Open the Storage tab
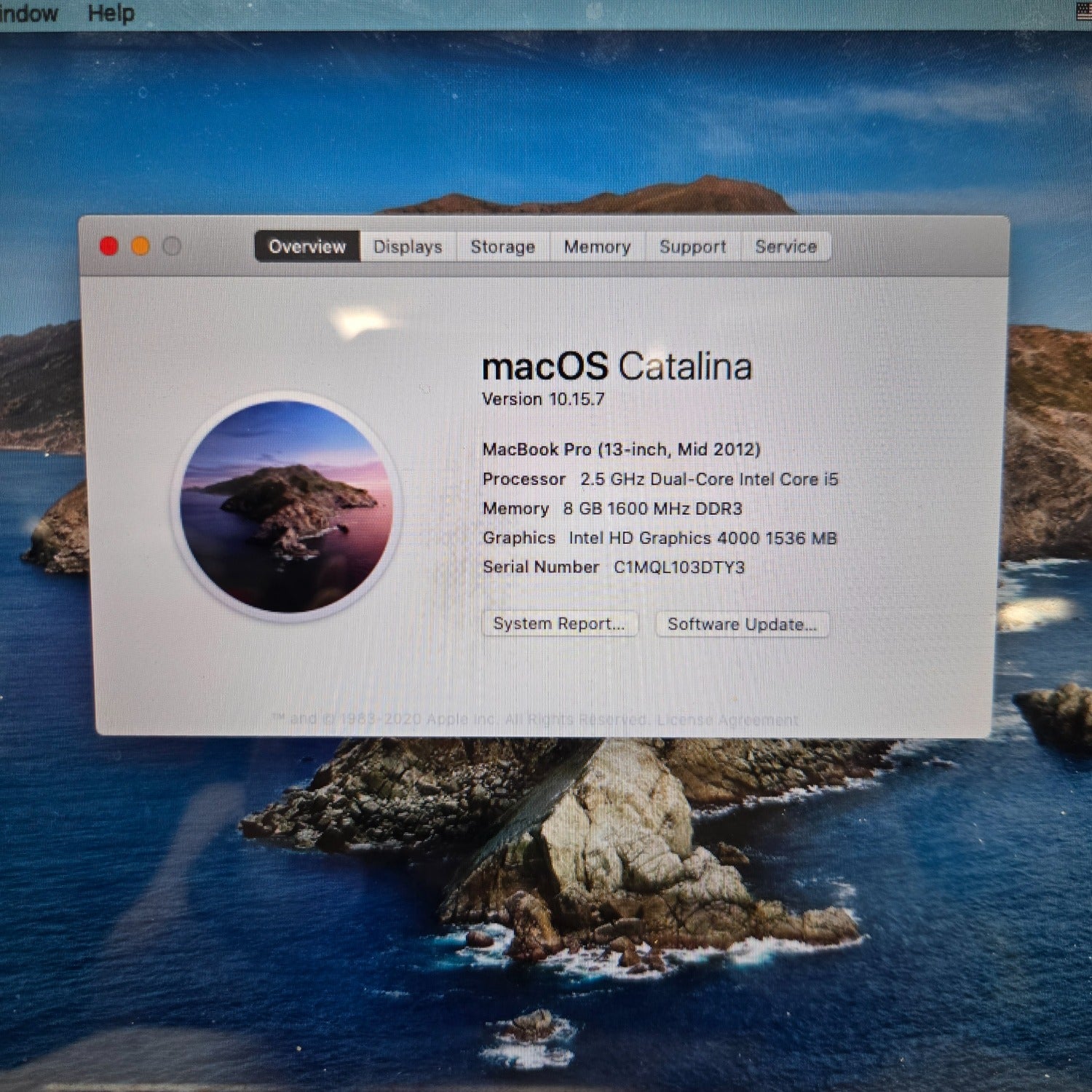1092x1092 pixels. [503, 247]
